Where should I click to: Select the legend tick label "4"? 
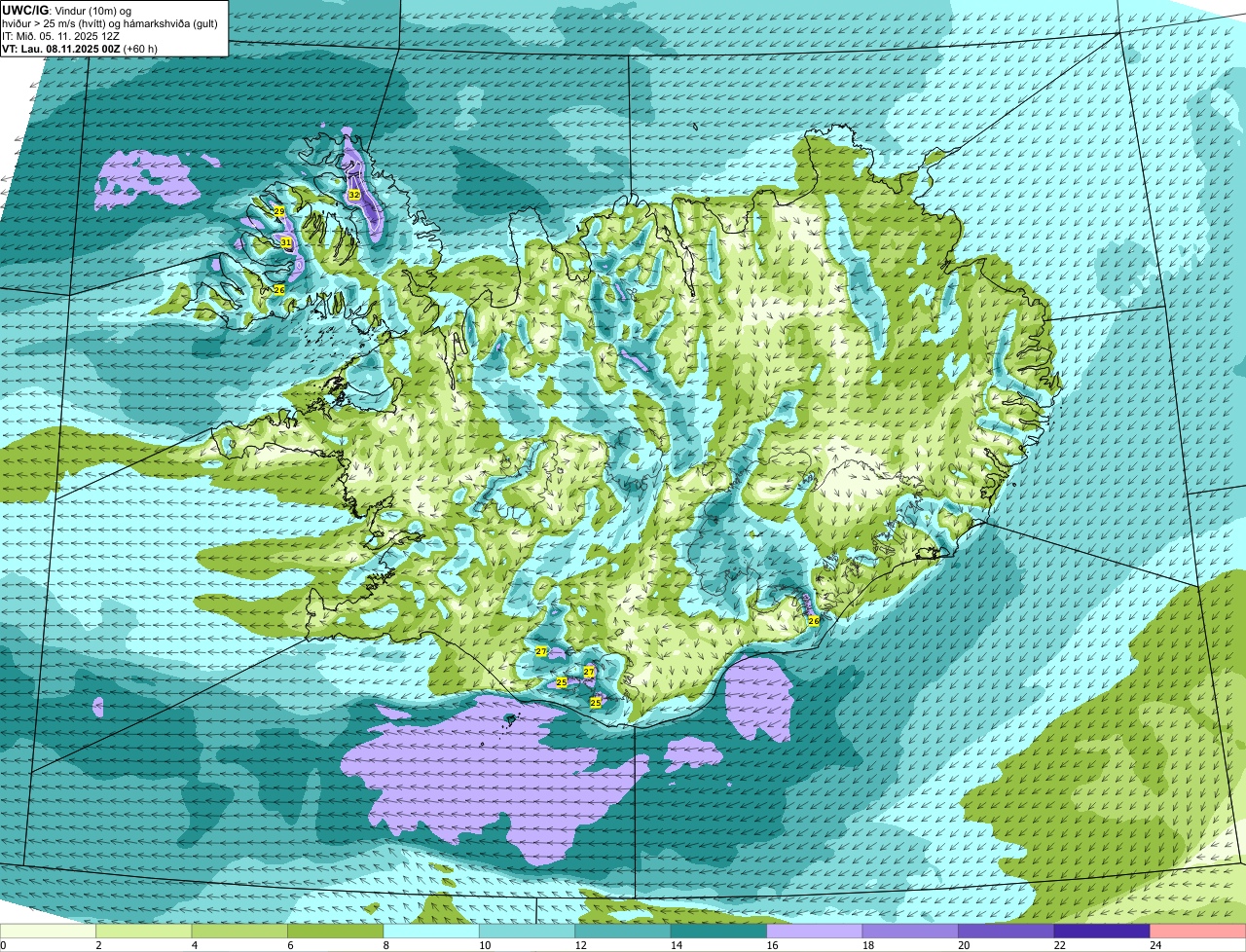193,945
